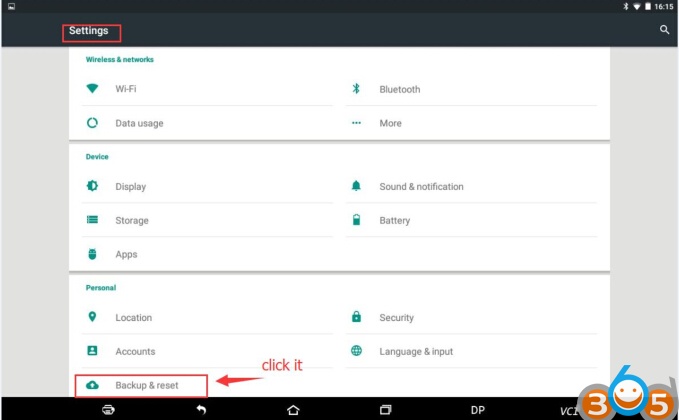679x420 pixels.
Task: Open Data usage settings
Action: click(207, 123)
